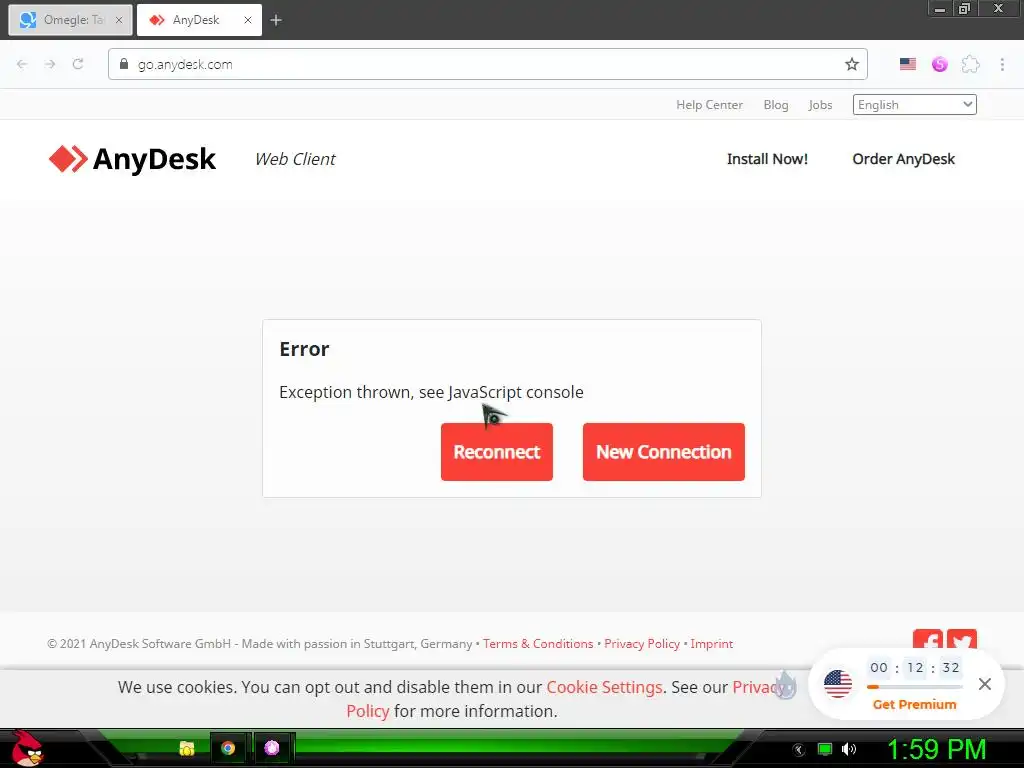Open the Angry Bird start menu

27,748
